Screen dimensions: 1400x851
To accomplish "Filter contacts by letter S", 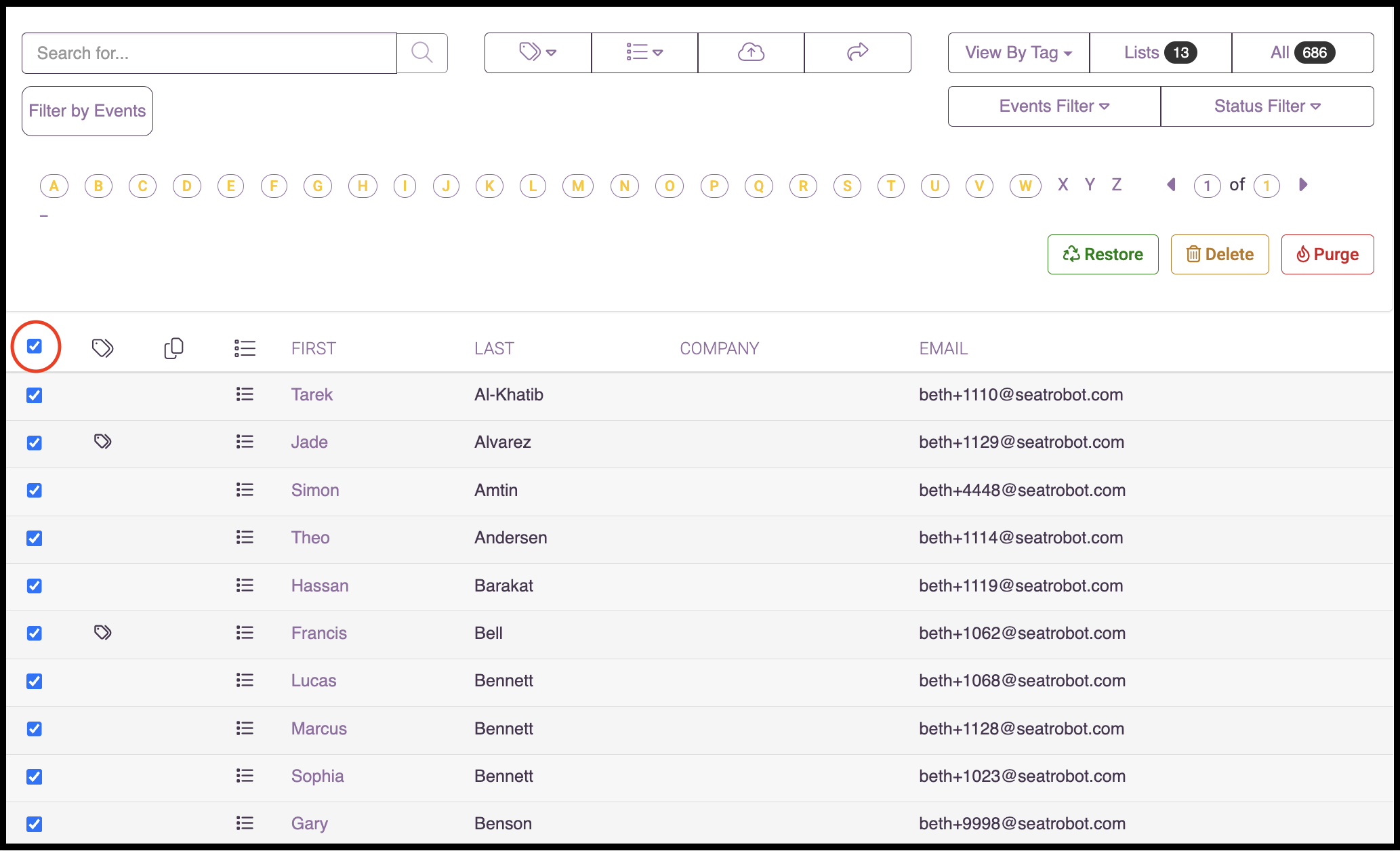I will coord(847,186).
